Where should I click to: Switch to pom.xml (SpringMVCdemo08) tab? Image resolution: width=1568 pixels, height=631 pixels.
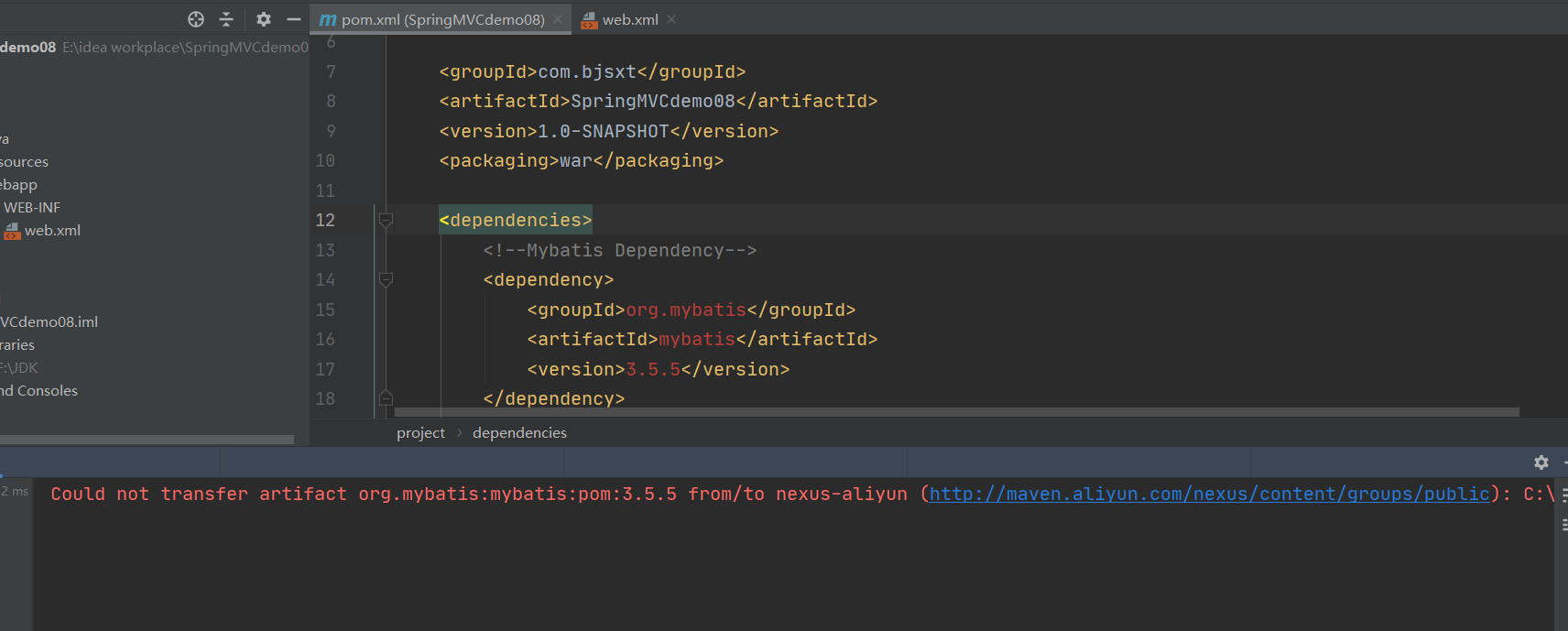pyautogui.click(x=442, y=19)
